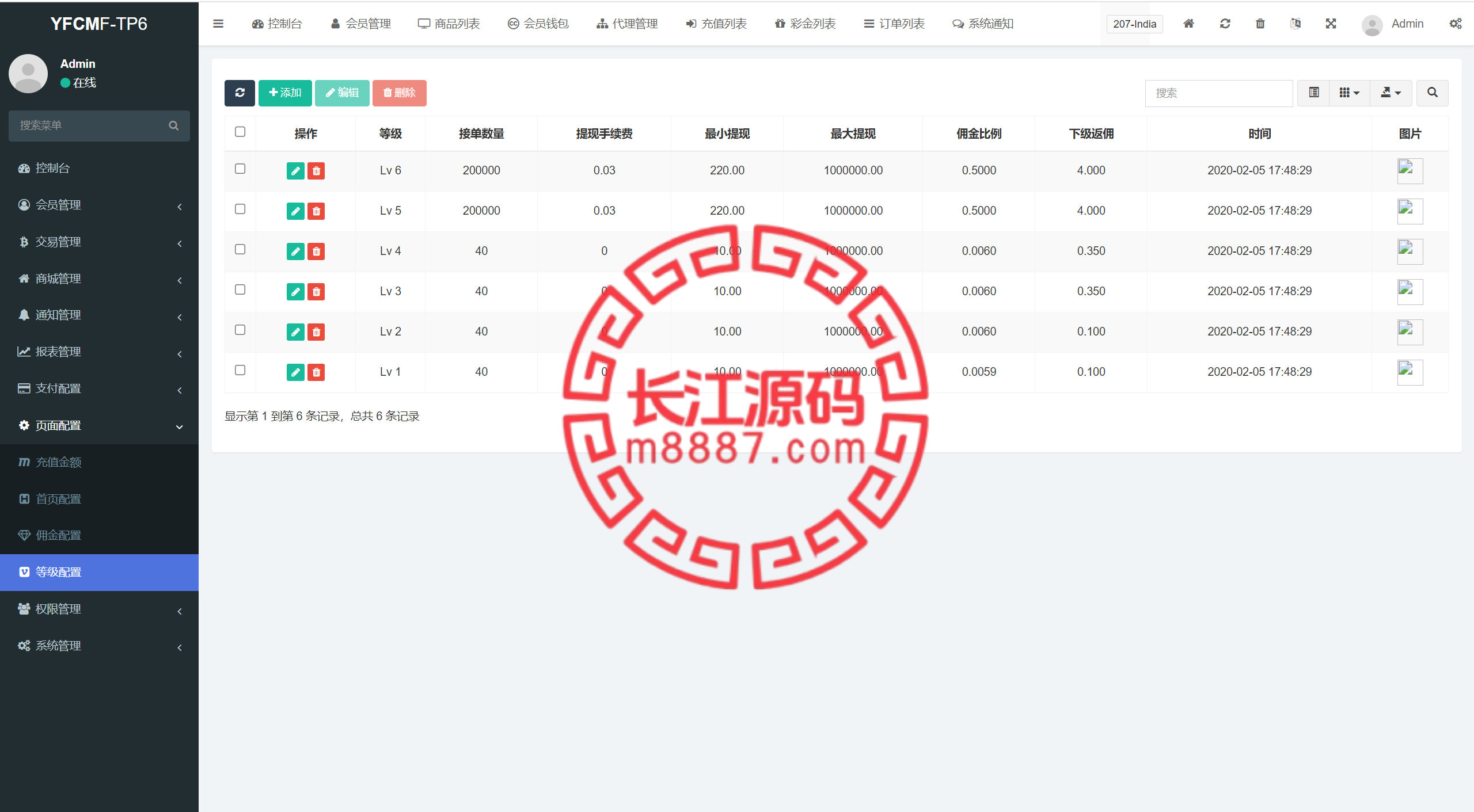Click red delete icon for Lv 1
This screenshot has height=812, width=1474.
click(316, 372)
